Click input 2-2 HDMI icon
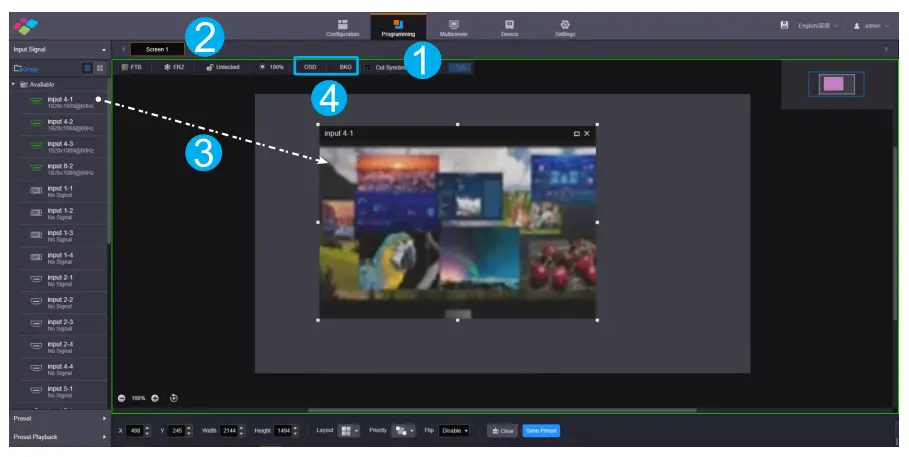909x457 pixels. 36,302
